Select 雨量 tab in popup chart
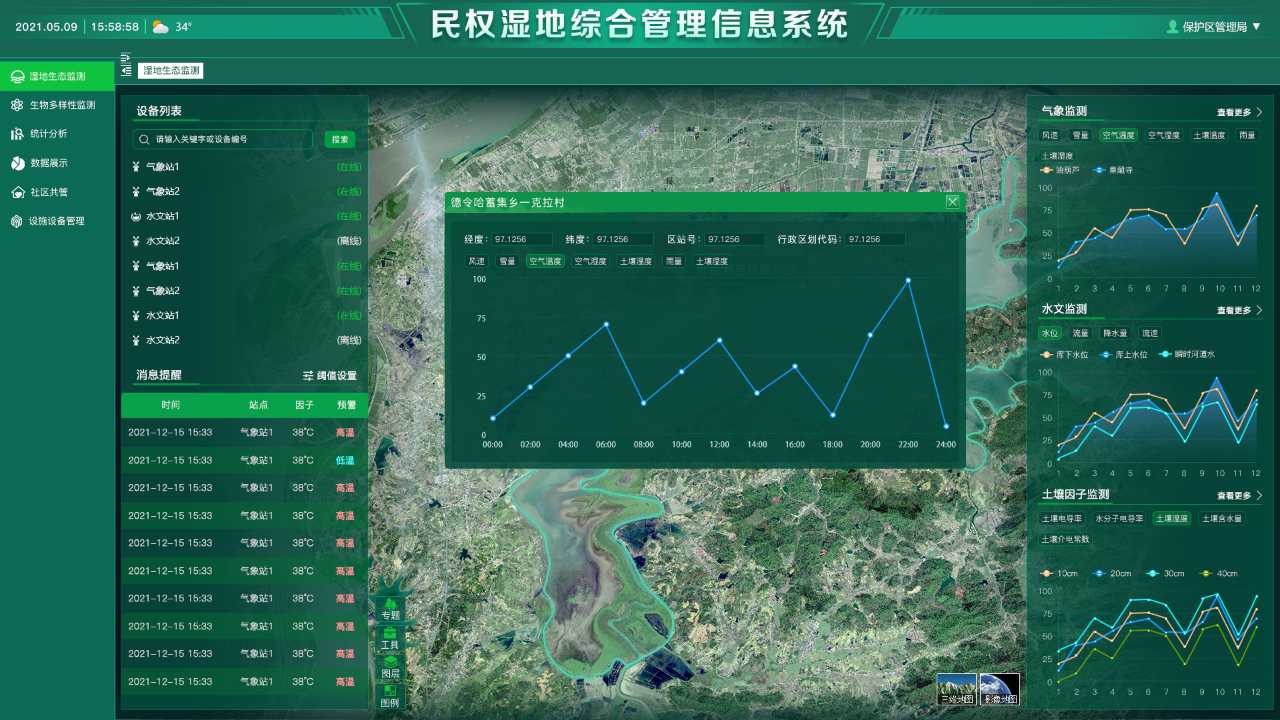Image resolution: width=1280 pixels, height=720 pixels. pos(675,261)
